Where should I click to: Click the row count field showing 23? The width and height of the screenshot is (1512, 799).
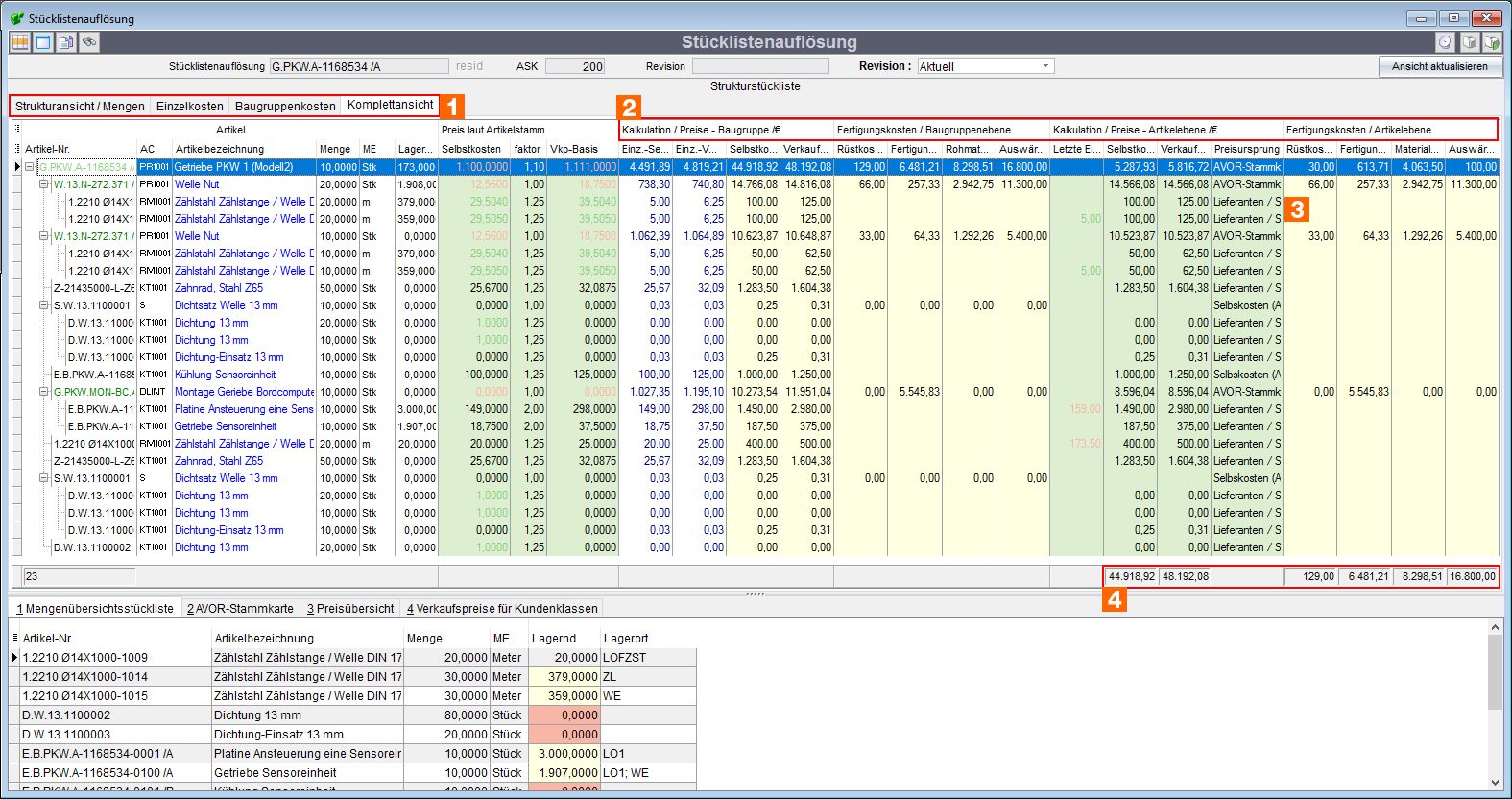80,576
